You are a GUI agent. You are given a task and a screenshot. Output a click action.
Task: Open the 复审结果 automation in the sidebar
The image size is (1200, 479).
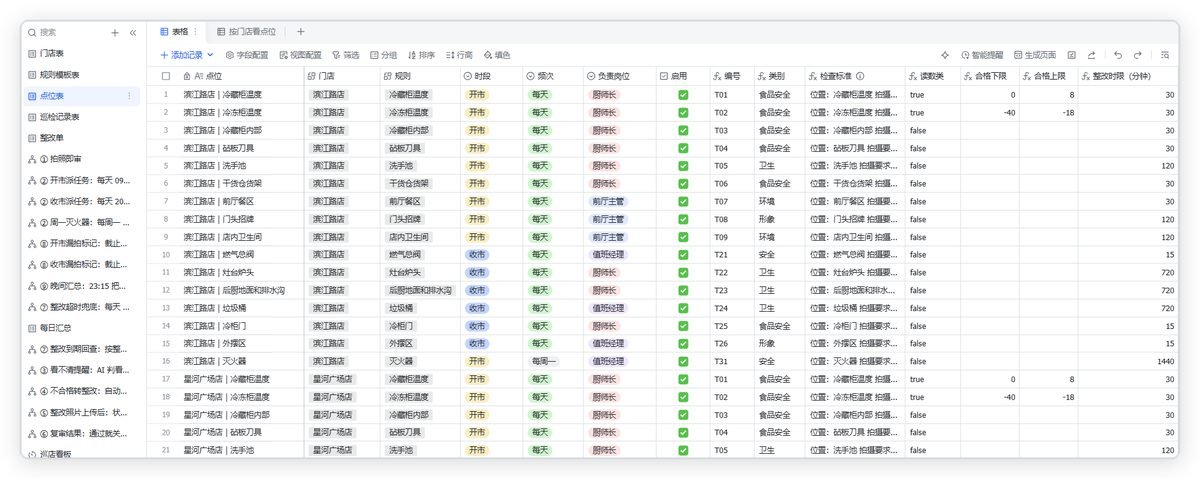[x=80, y=432]
